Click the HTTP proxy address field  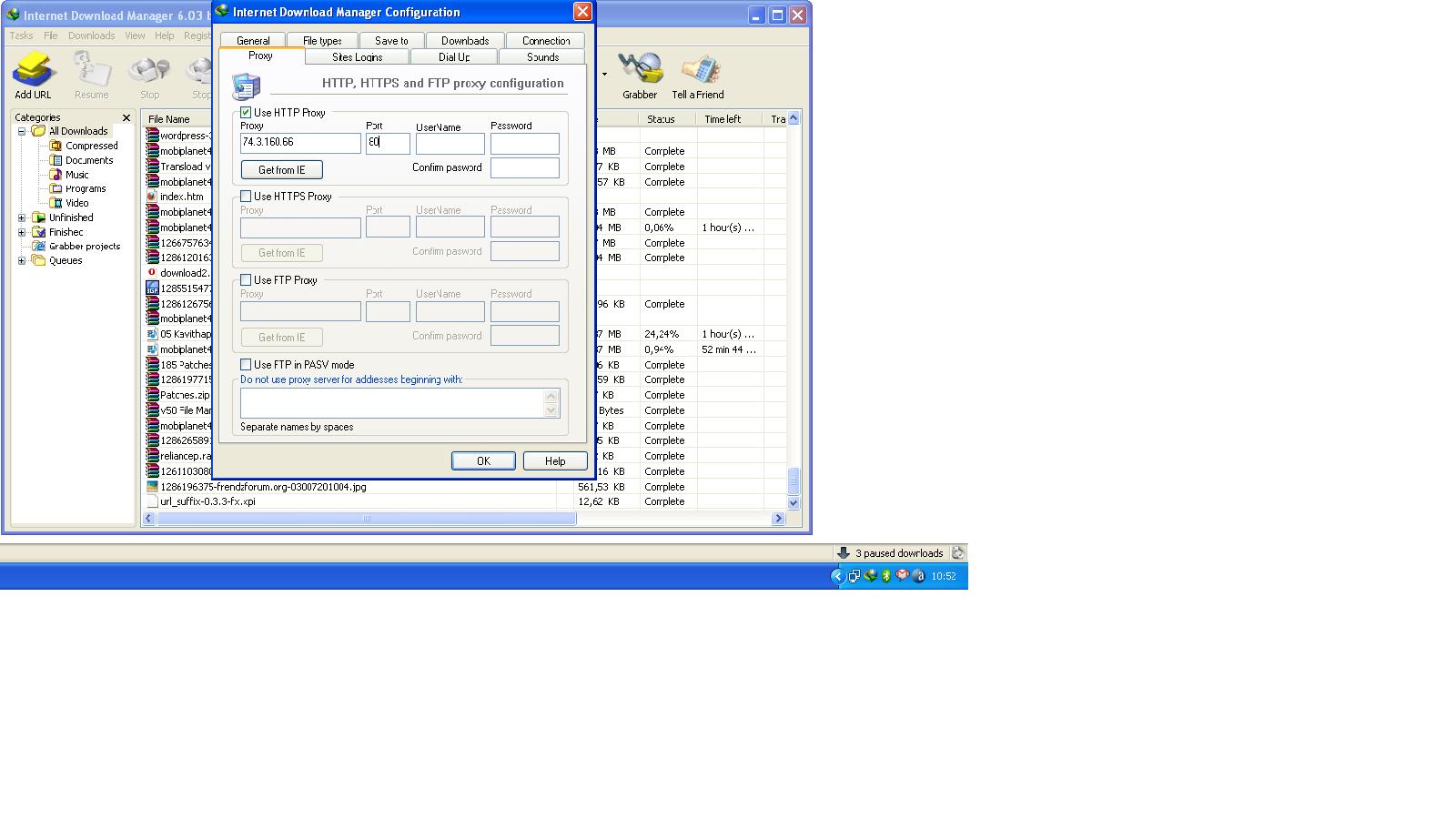tap(300, 143)
